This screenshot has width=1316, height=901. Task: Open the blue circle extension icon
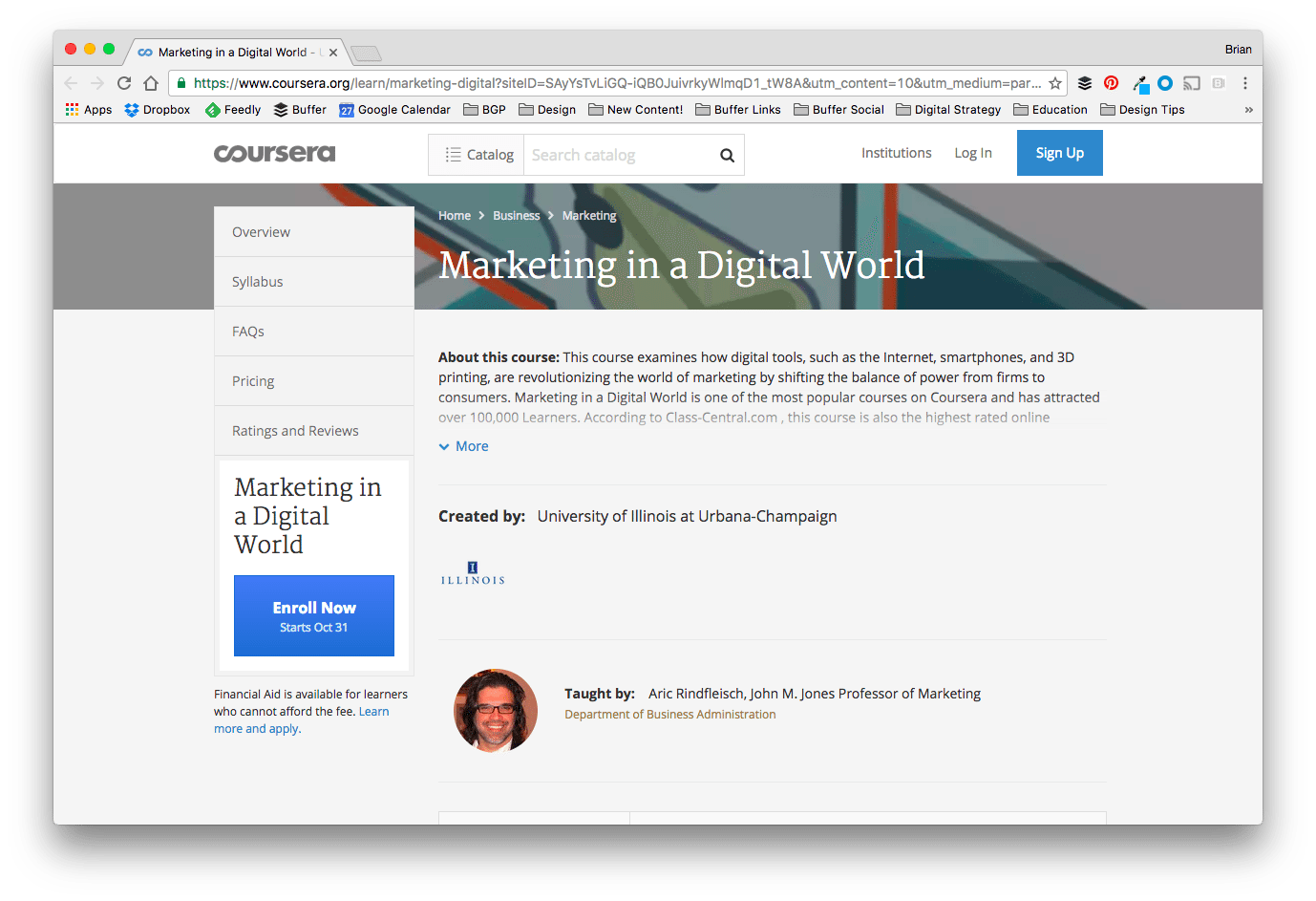1164,83
